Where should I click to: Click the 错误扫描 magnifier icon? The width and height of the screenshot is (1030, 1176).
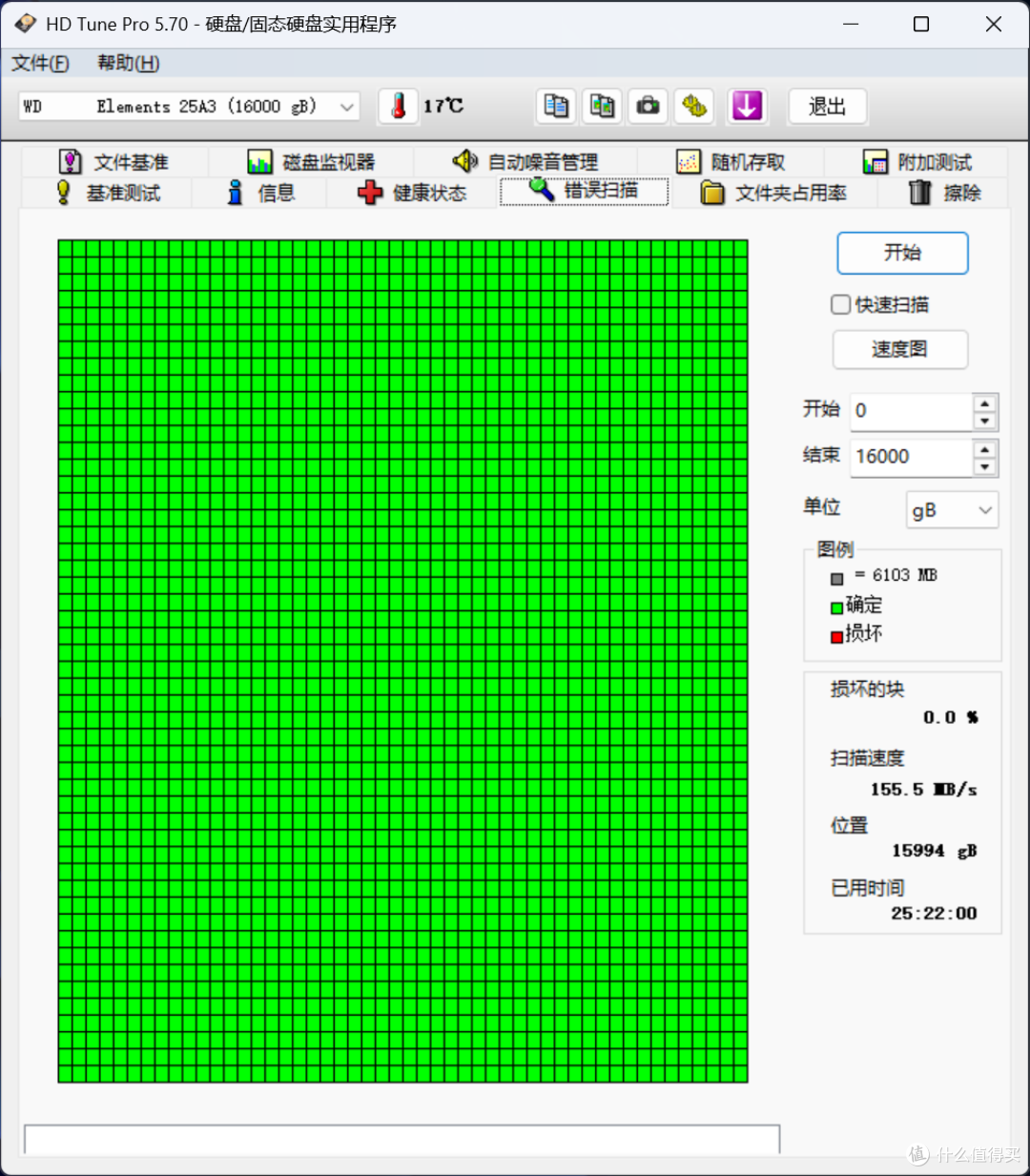click(x=542, y=190)
